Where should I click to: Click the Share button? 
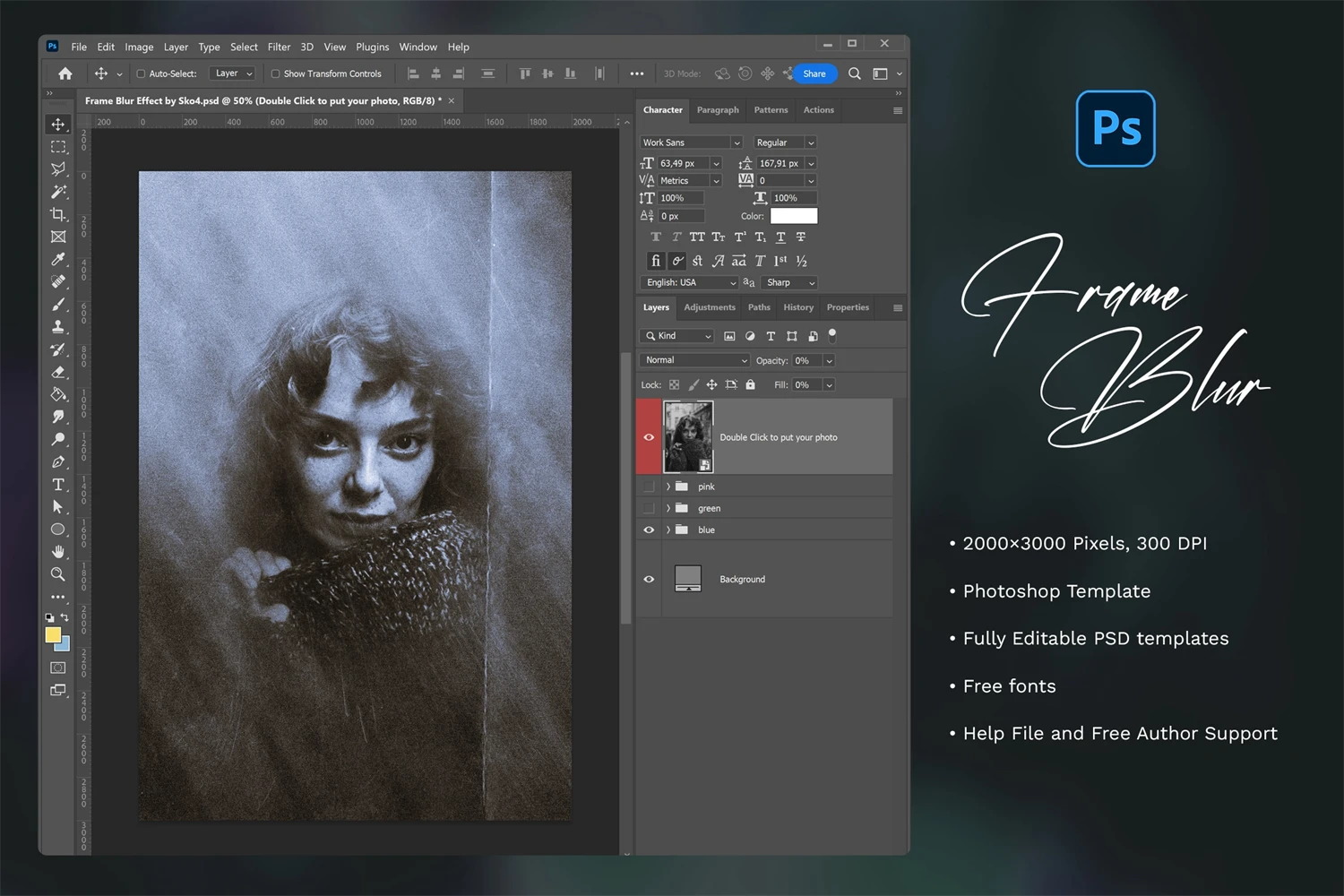point(814,73)
